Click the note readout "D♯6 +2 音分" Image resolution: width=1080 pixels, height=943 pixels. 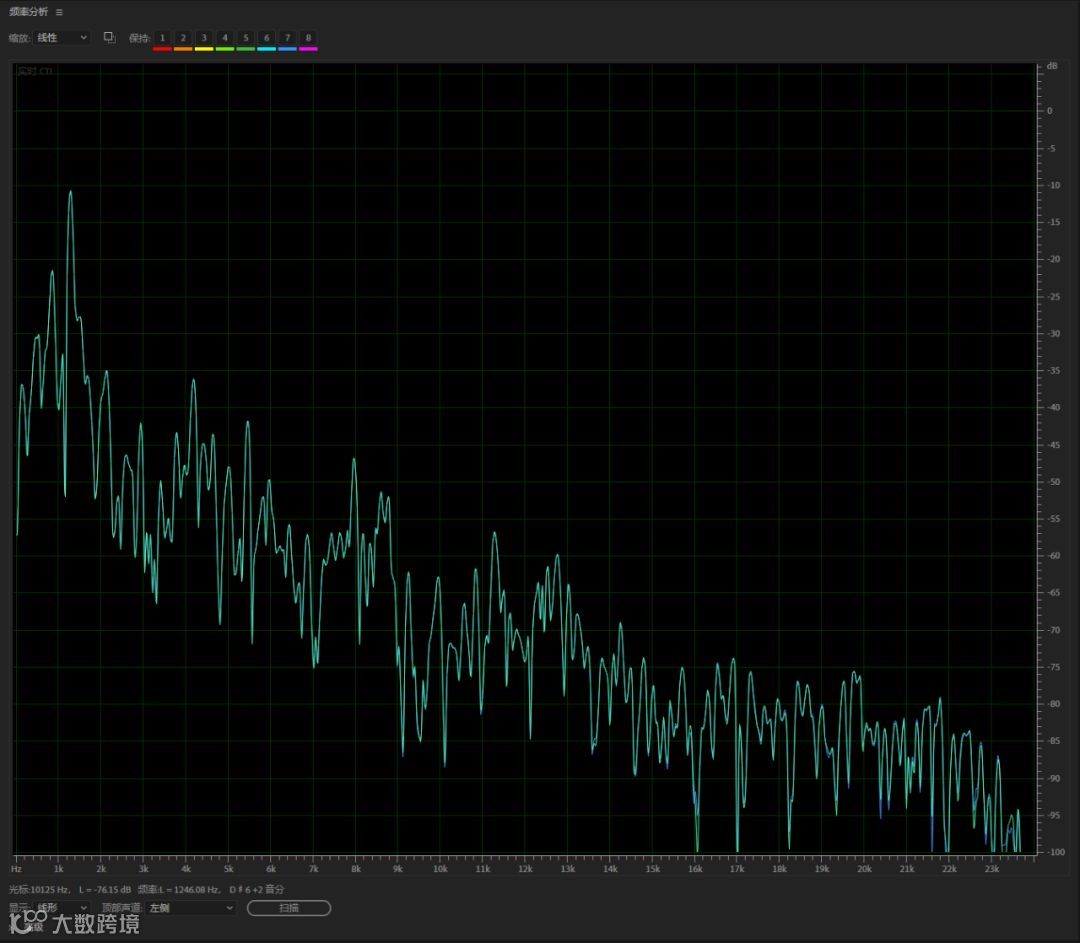click(x=257, y=889)
